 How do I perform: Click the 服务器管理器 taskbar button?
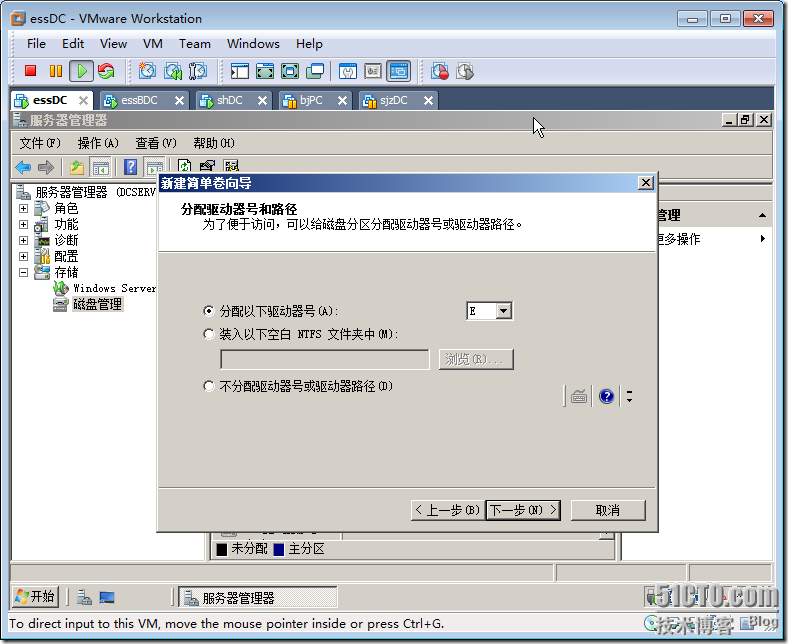[x=257, y=597]
